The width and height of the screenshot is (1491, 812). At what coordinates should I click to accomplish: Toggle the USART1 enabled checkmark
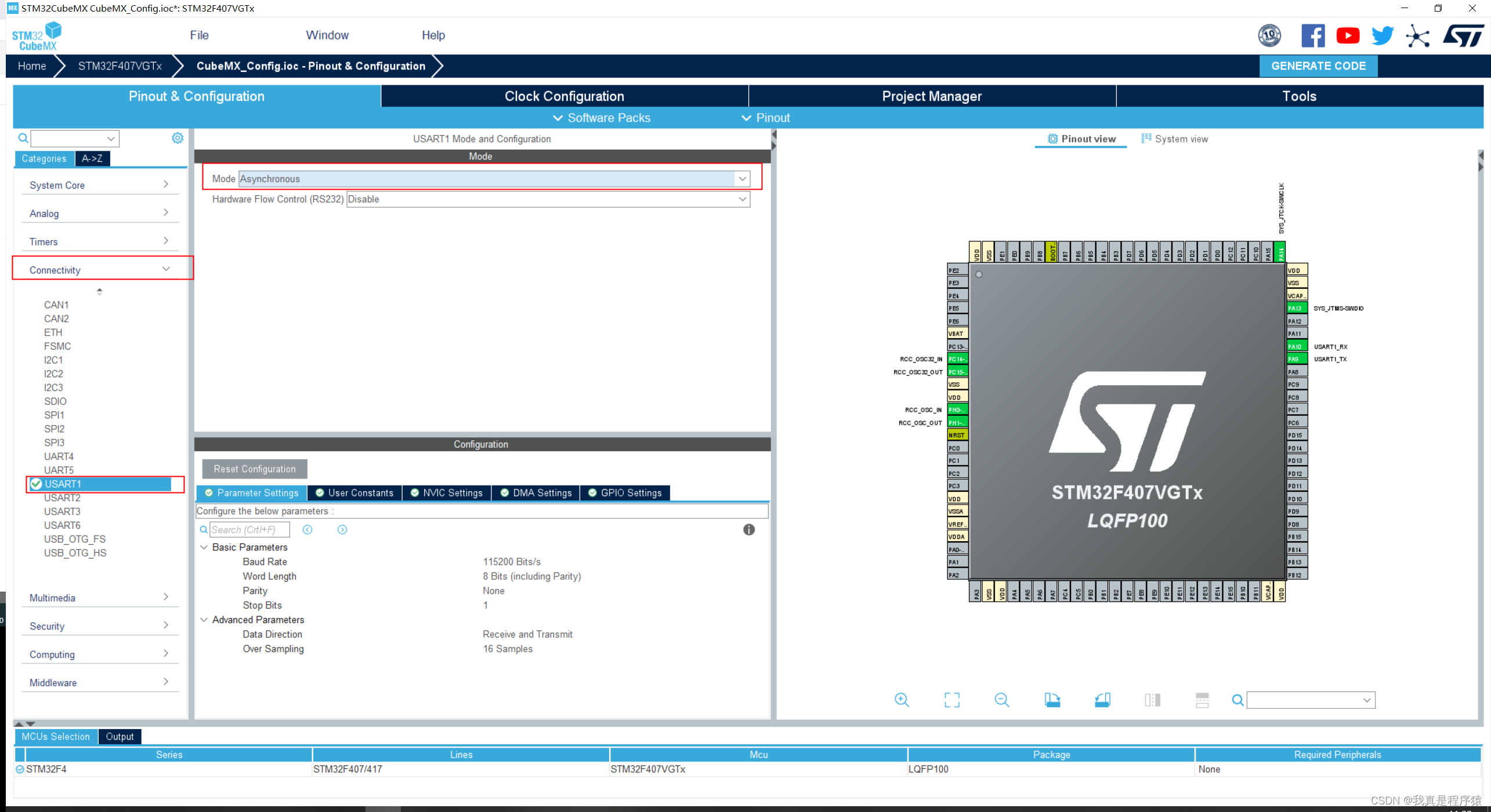click(x=37, y=484)
